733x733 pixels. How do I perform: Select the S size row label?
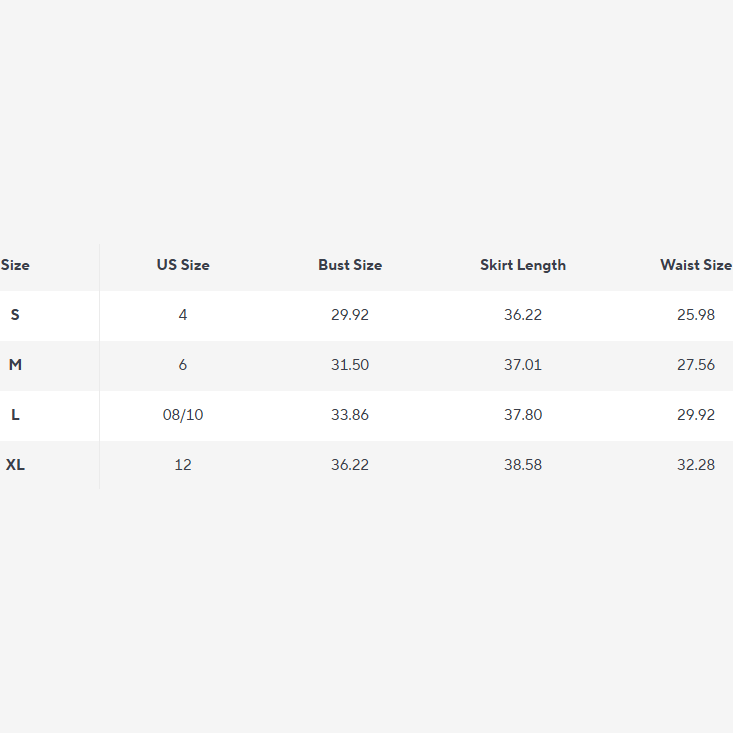pos(15,315)
